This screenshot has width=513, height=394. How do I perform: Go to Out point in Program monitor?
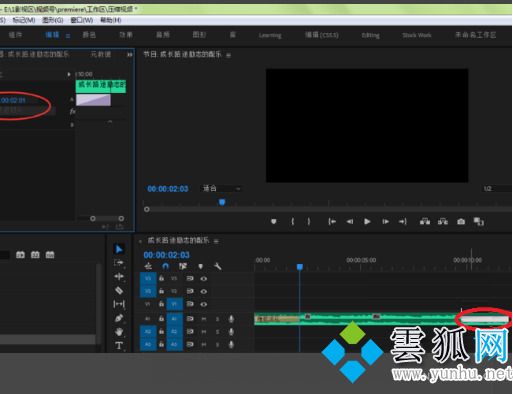(x=403, y=221)
